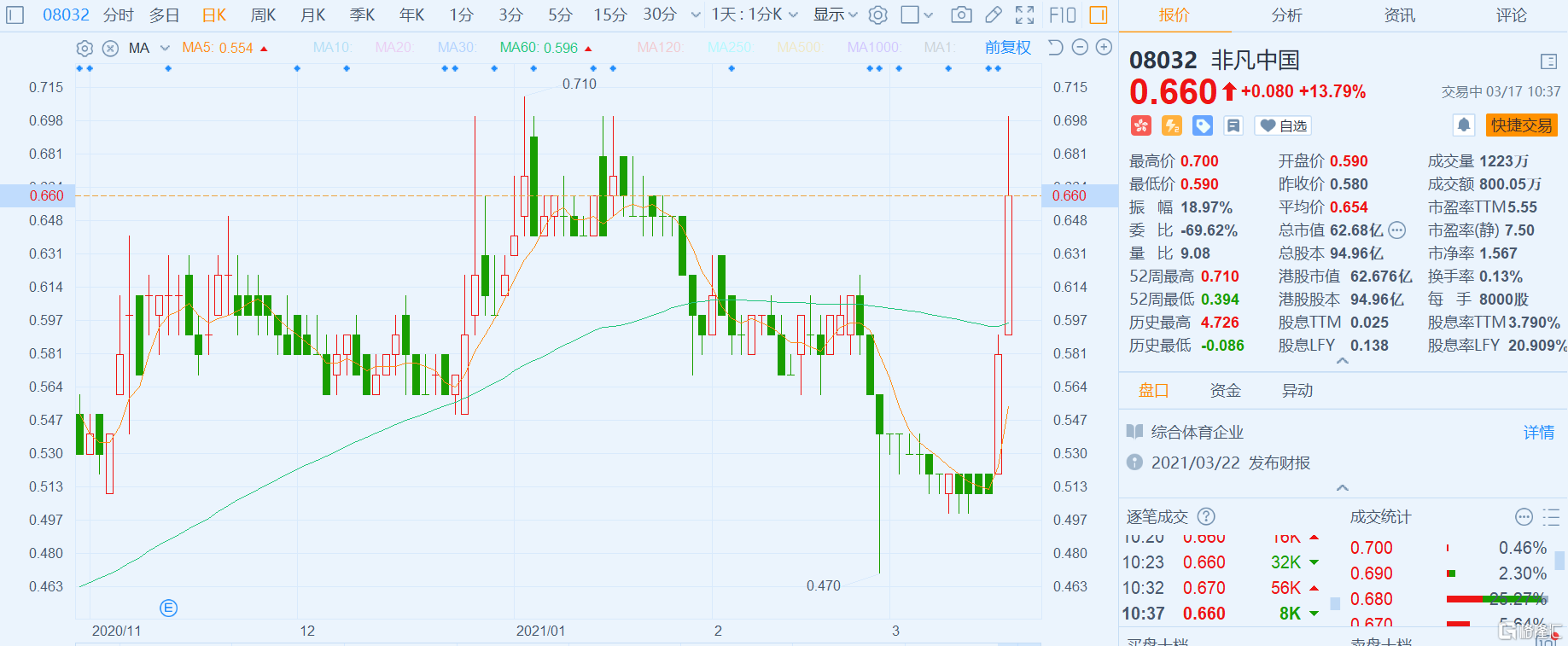Click the blue tag icon
1568x646 pixels.
tap(1203, 125)
